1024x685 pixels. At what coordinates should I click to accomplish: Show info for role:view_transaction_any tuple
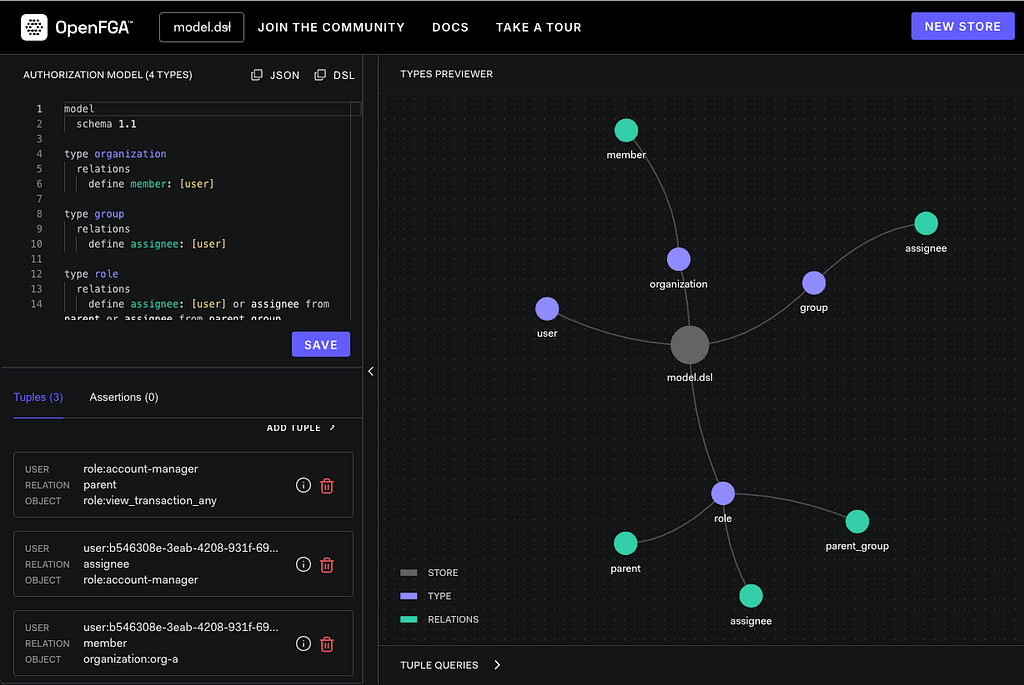(303, 485)
